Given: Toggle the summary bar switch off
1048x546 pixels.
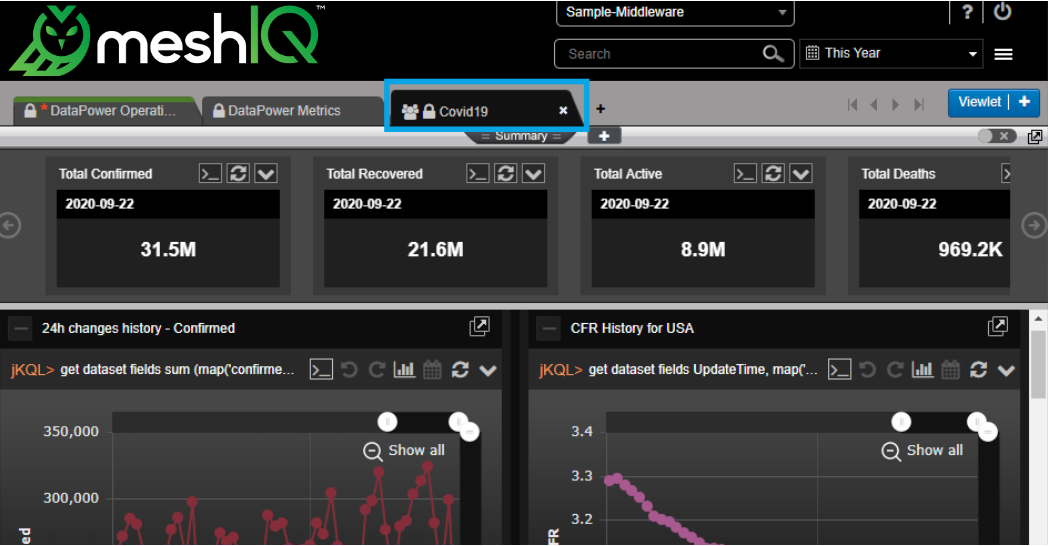Looking at the screenshot, I should pos(997,136).
